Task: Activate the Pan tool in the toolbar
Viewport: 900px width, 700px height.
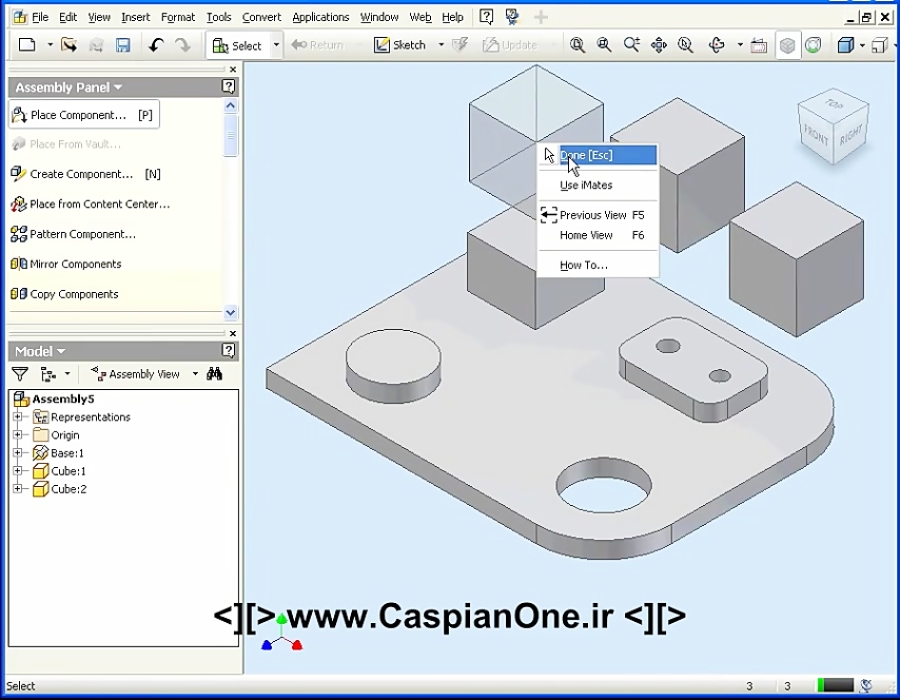Action: coord(658,45)
